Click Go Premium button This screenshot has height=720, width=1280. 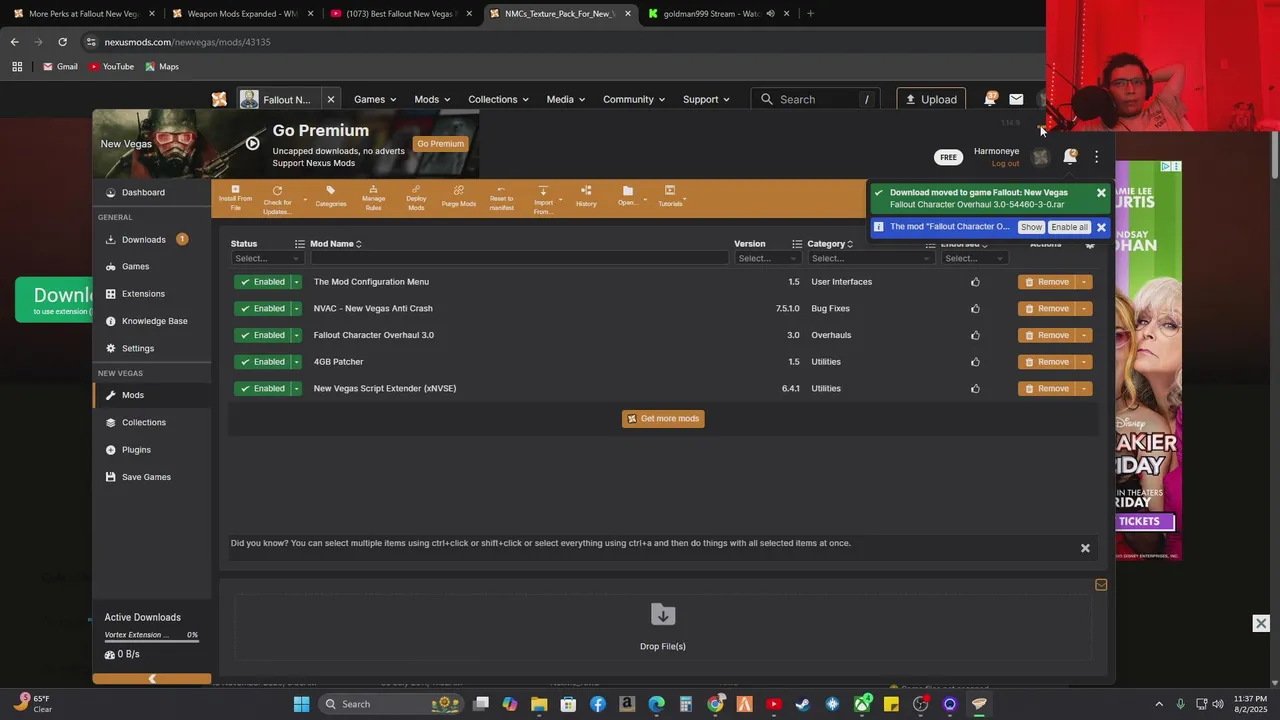click(x=440, y=144)
